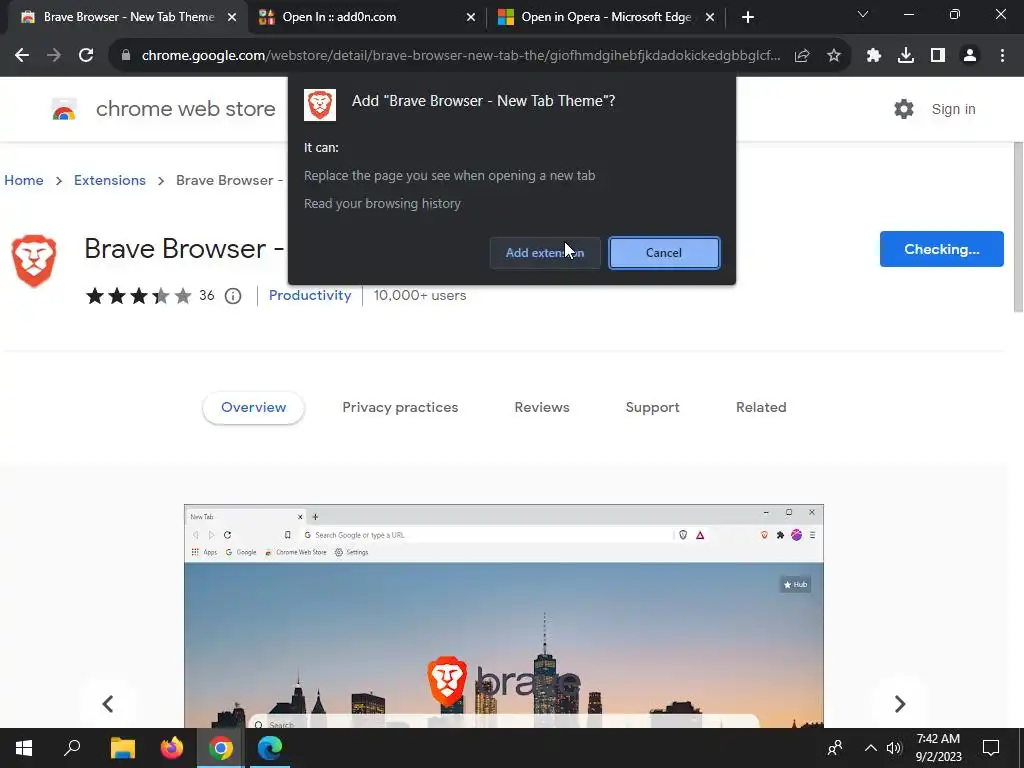Click the rating count 36
1024x768 pixels.
207,295
